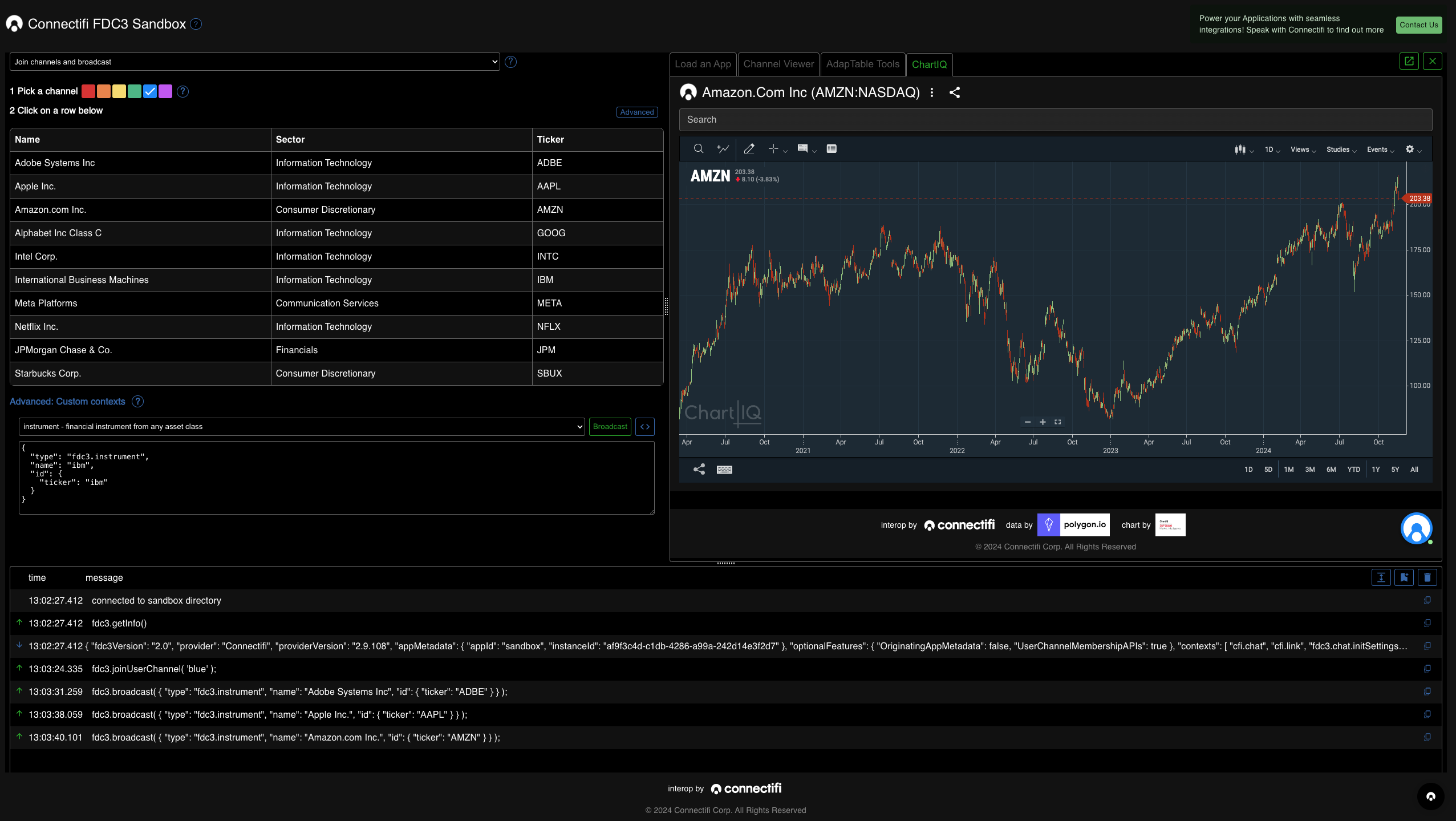Set chart range to 1M
The height and width of the screenshot is (821, 1456).
click(1289, 470)
